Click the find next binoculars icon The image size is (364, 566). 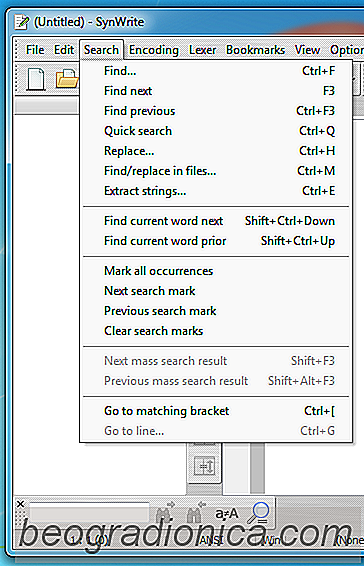pos(165,512)
